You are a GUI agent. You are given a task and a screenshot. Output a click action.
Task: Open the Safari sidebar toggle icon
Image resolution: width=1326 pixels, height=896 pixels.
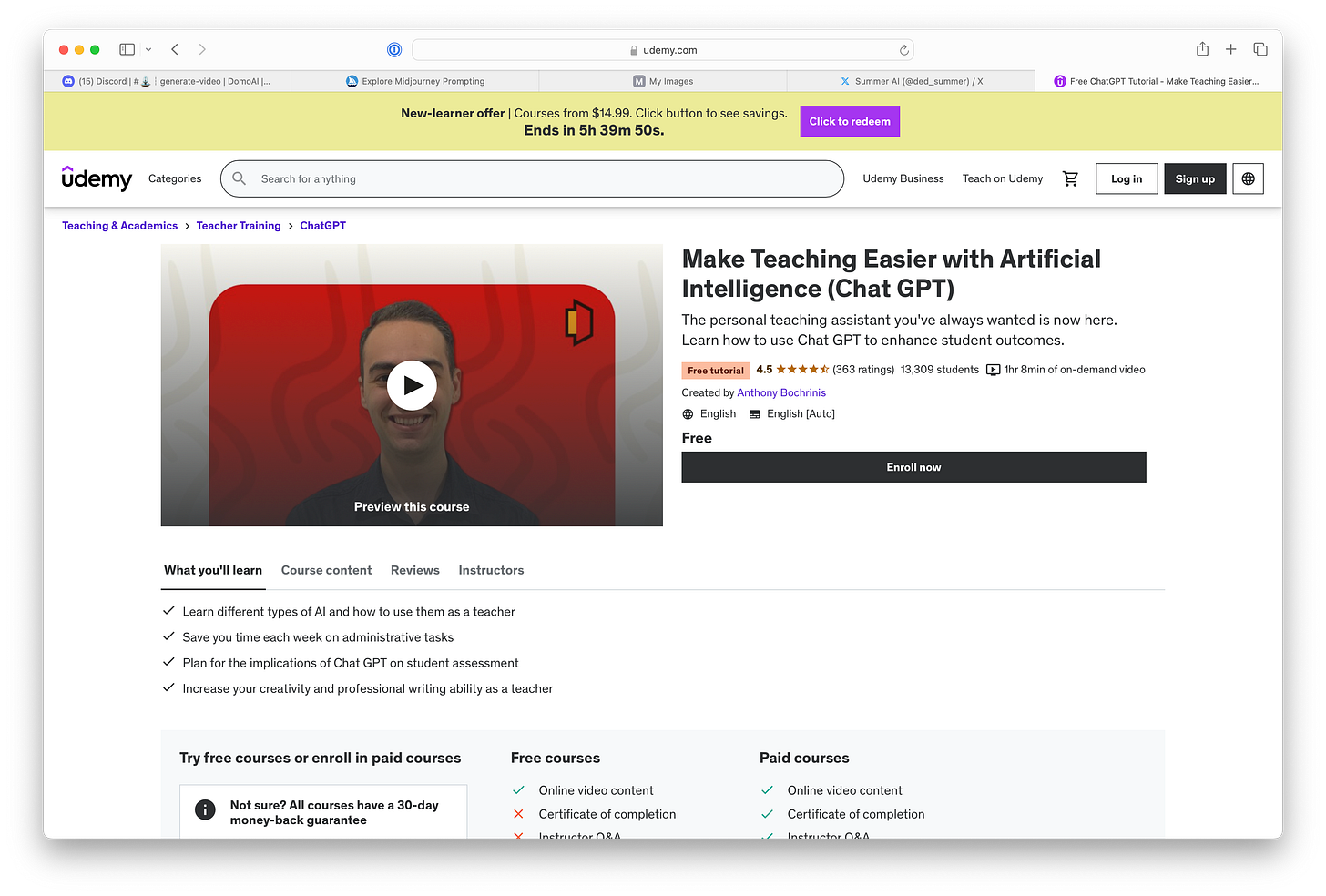127,49
